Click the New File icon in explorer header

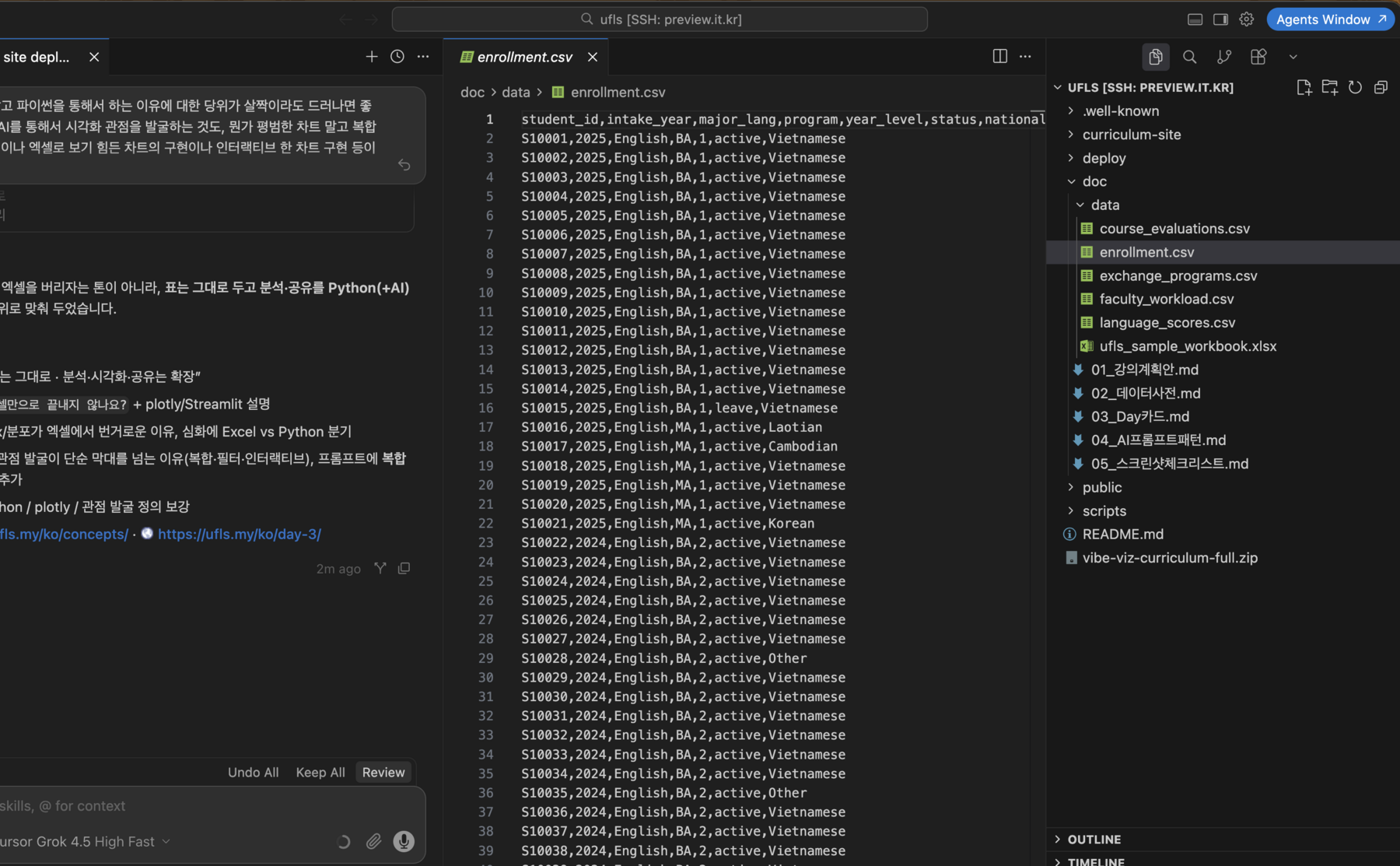click(1304, 87)
